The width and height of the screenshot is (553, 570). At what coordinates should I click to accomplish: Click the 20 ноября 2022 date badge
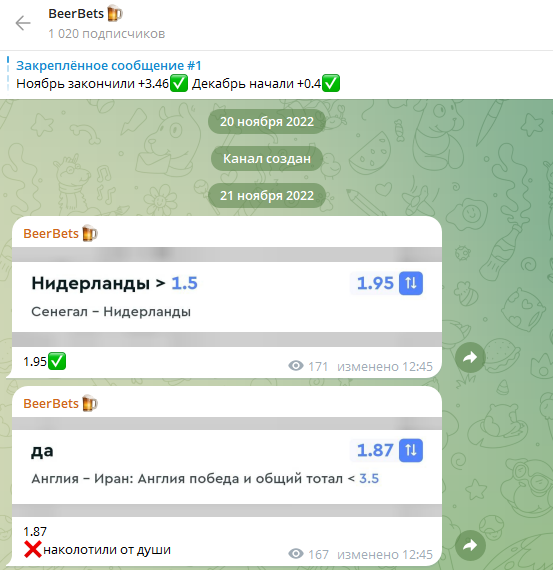click(267, 121)
